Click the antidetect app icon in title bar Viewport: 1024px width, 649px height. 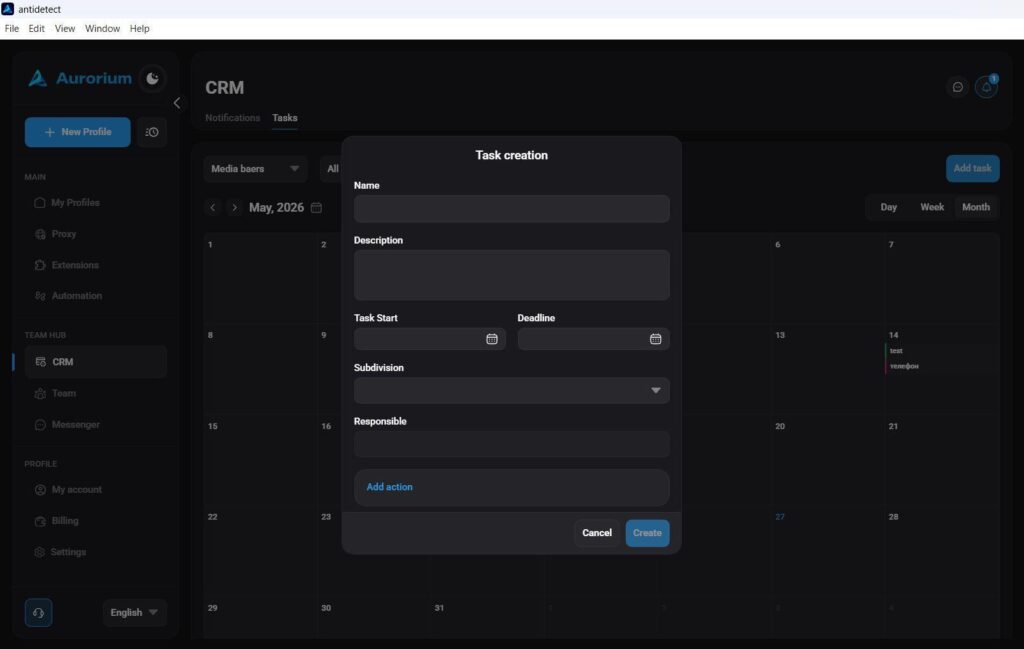click(8, 9)
